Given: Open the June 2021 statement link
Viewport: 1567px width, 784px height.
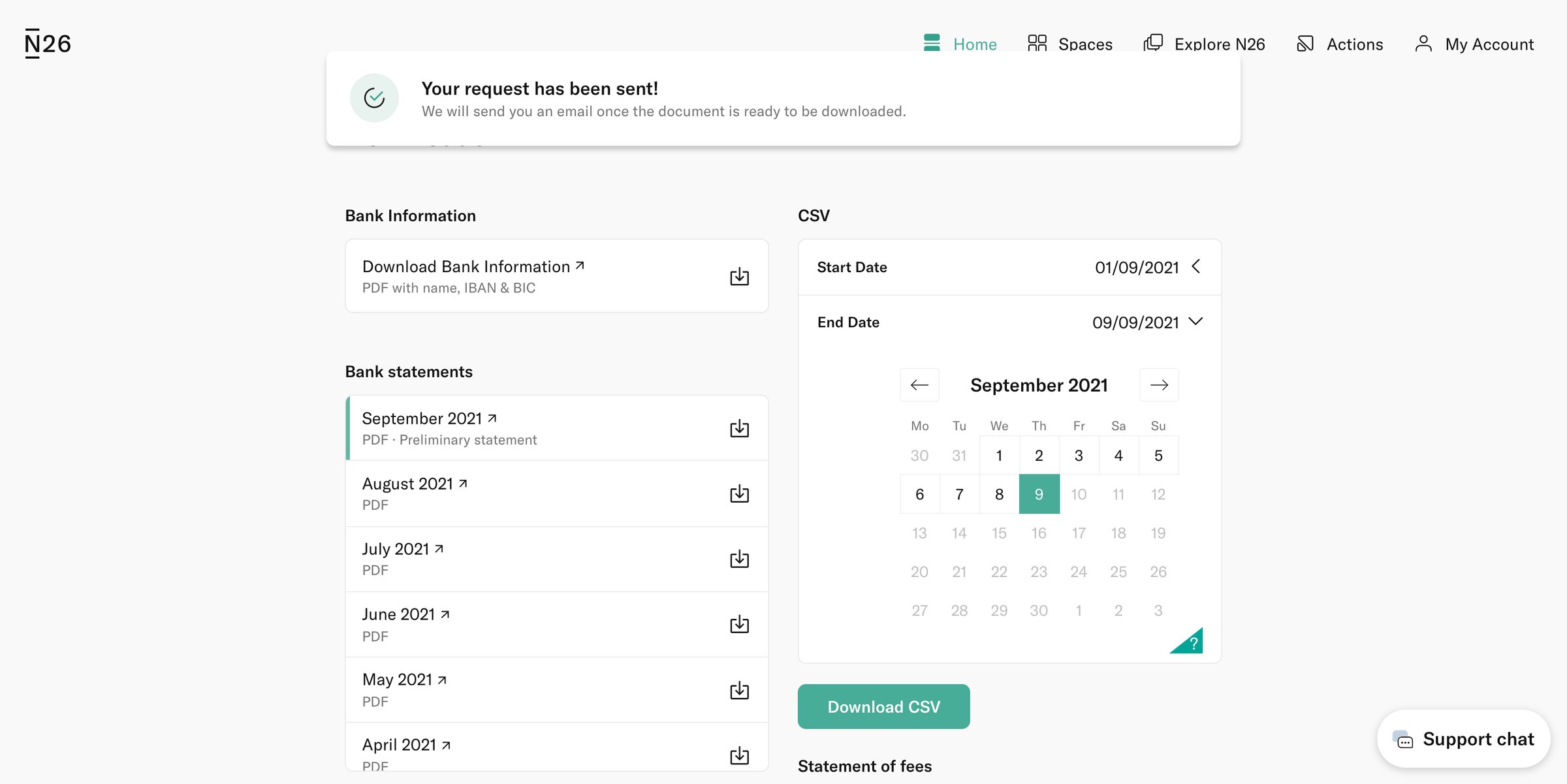Looking at the screenshot, I should (x=406, y=614).
